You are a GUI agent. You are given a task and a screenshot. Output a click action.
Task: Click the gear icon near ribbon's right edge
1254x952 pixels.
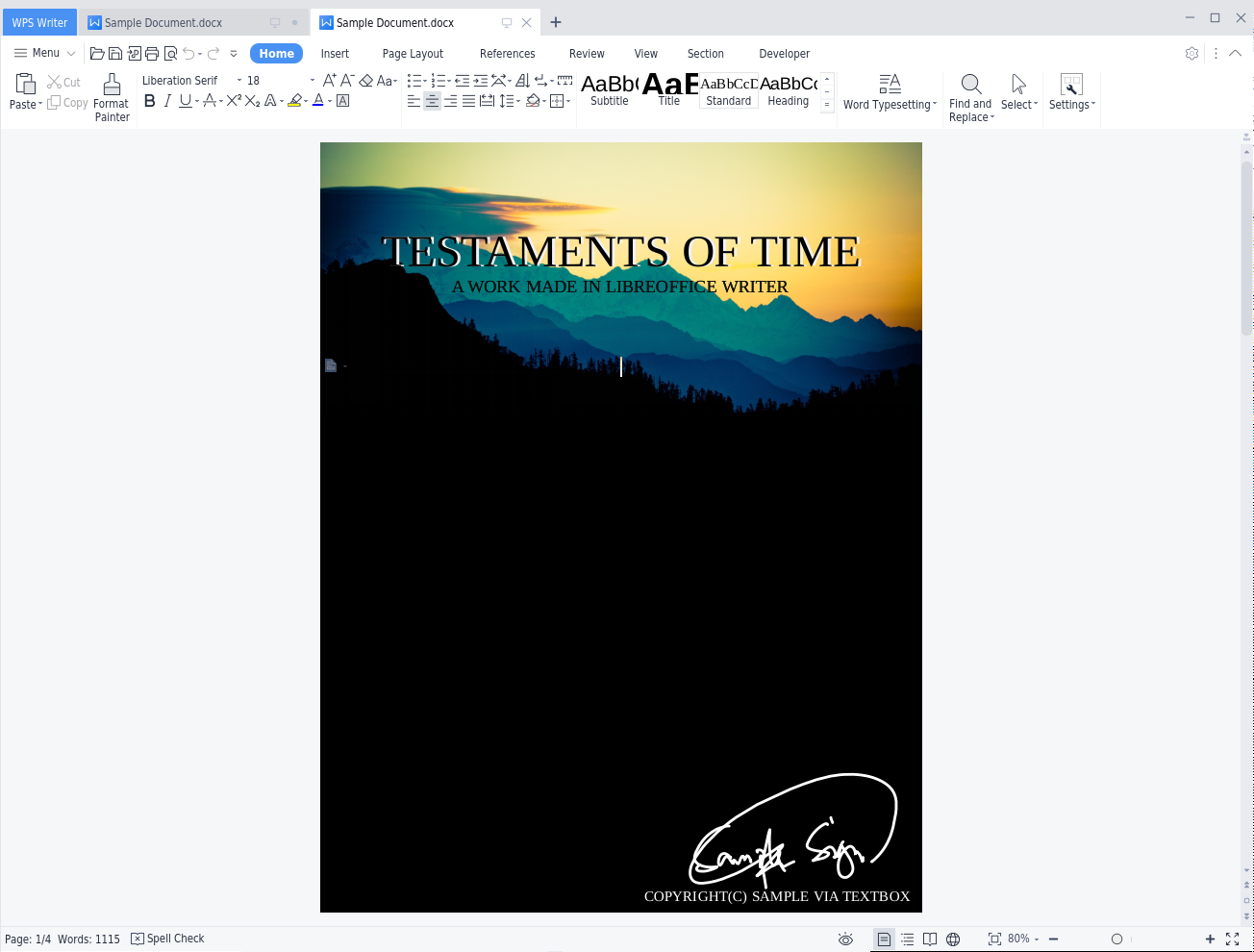point(1192,54)
